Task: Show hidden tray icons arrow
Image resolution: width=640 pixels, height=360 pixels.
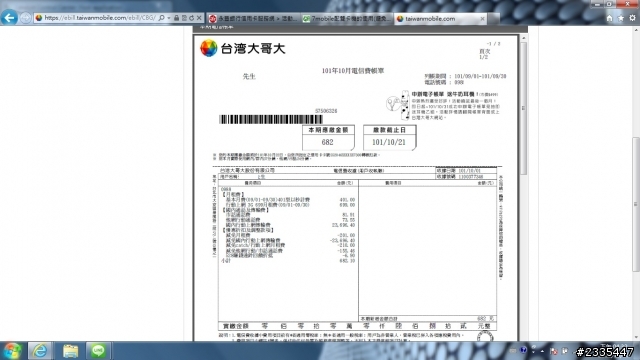Action: click(542, 351)
